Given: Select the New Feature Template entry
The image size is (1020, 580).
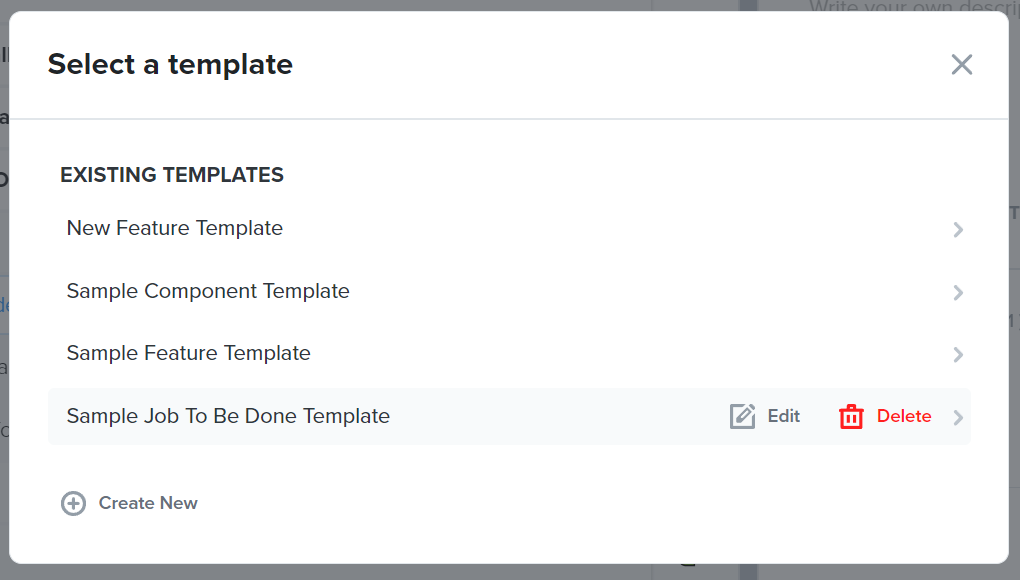Looking at the screenshot, I should (x=174, y=228).
